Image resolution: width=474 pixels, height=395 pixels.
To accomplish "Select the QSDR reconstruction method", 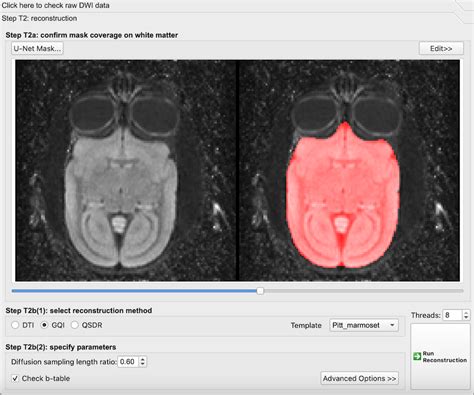I will tap(75, 325).
